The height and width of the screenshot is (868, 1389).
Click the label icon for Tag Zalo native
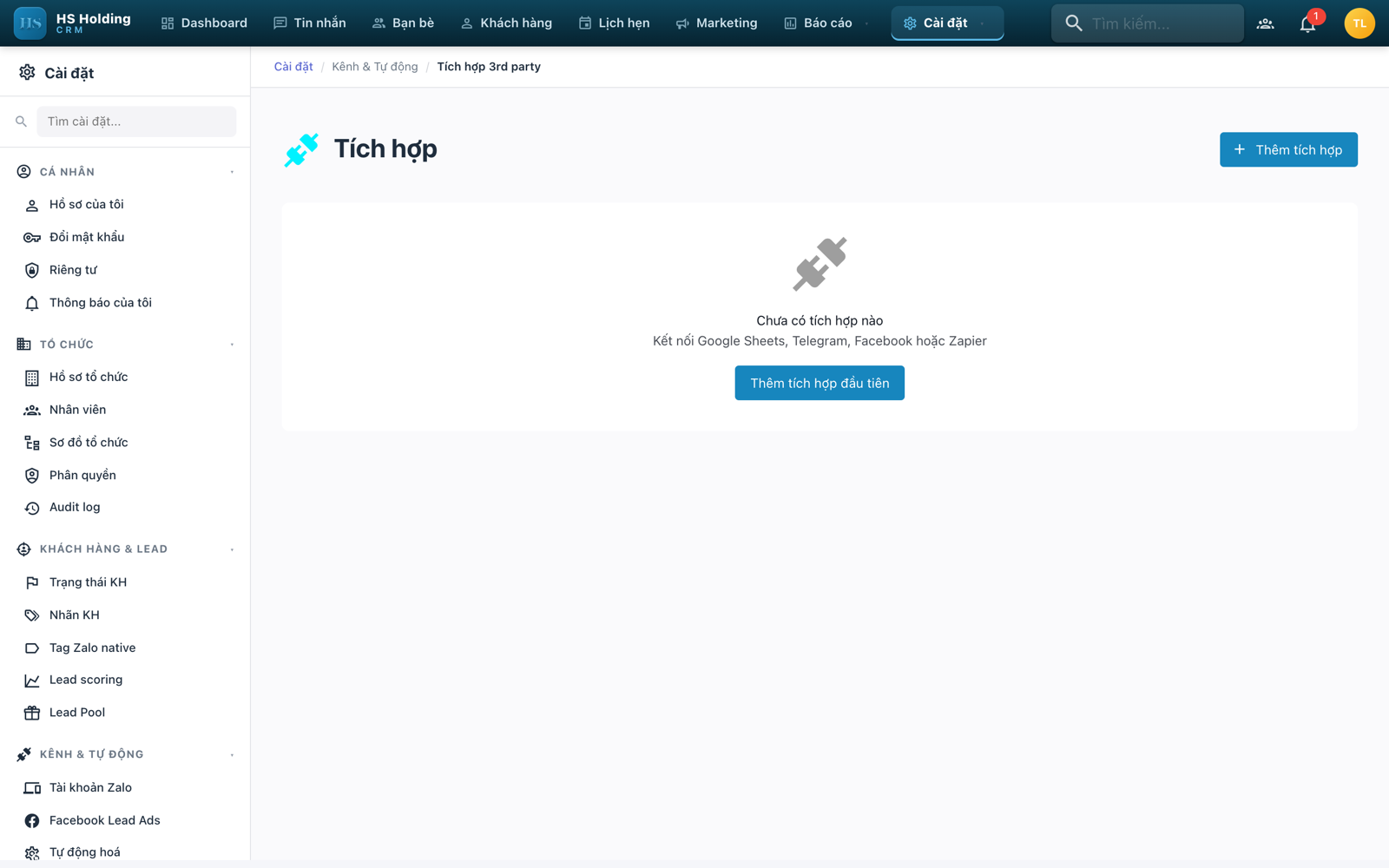[32, 648]
